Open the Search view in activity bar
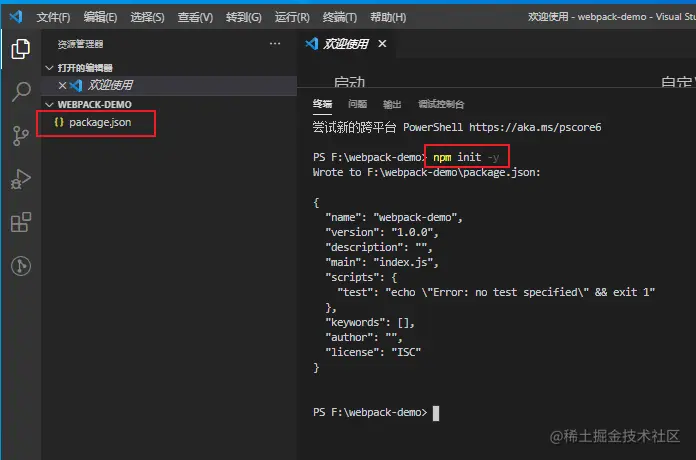The height and width of the screenshot is (460, 696). pos(20,91)
